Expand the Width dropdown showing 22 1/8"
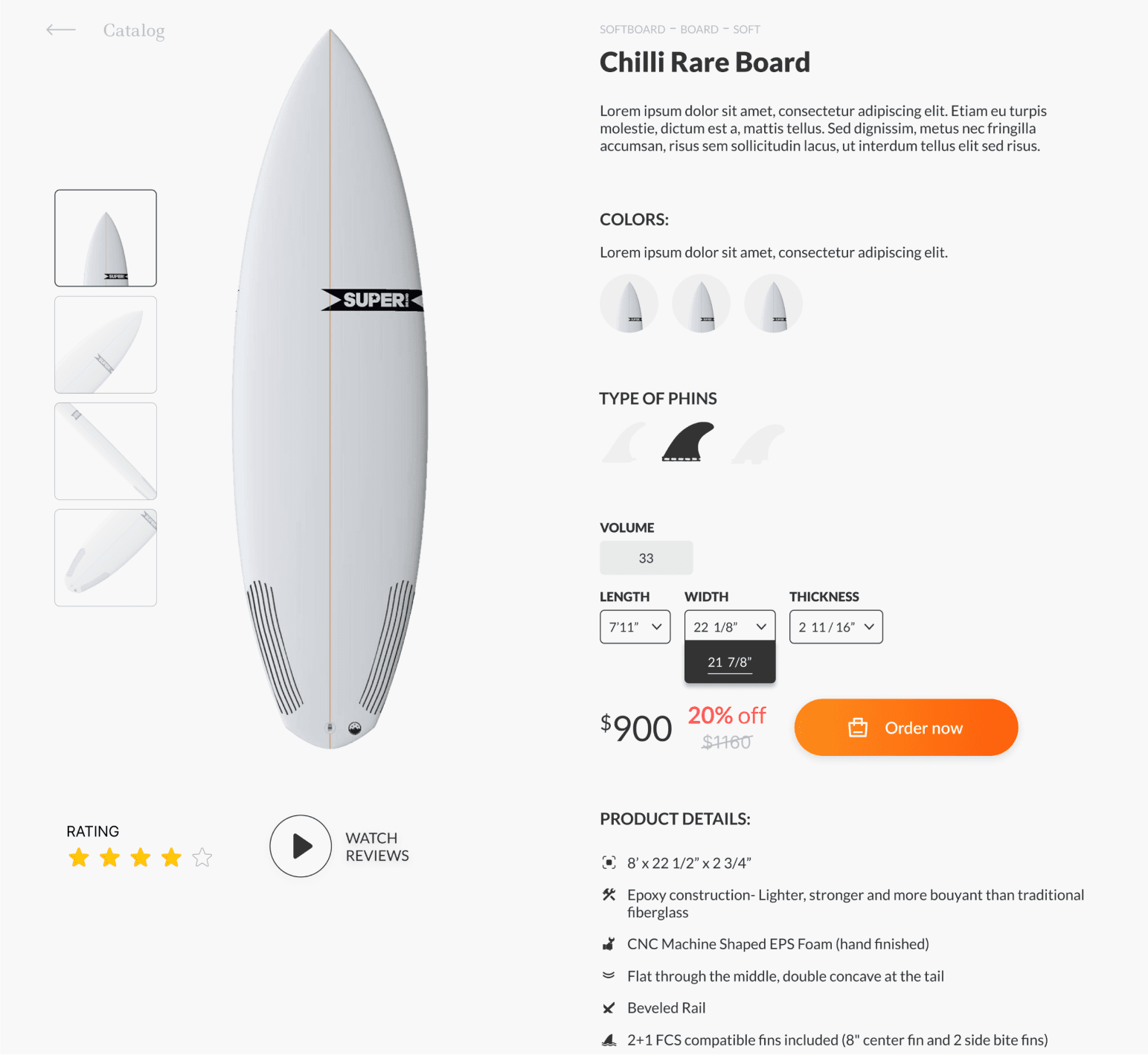This screenshot has height=1055, width=1148. (729, 627)
